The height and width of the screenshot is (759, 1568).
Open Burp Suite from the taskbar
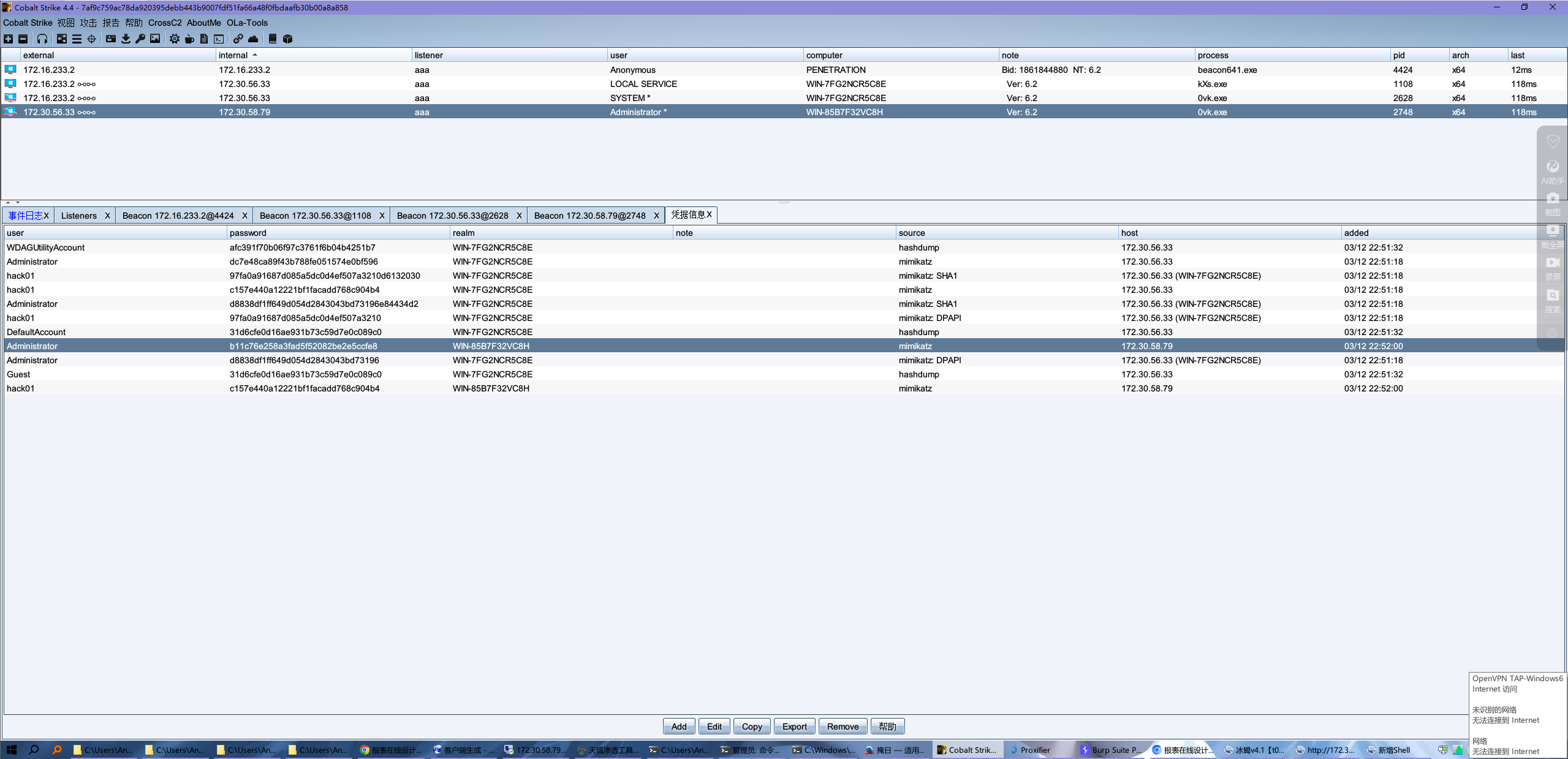click(x=1110, y=750)
